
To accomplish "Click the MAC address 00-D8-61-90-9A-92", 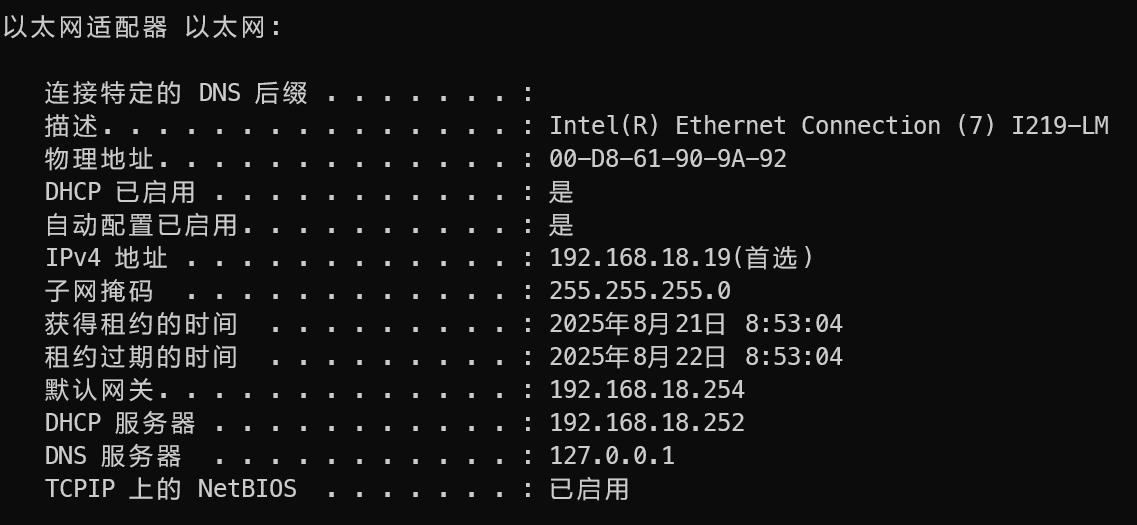I will [667, 159].
